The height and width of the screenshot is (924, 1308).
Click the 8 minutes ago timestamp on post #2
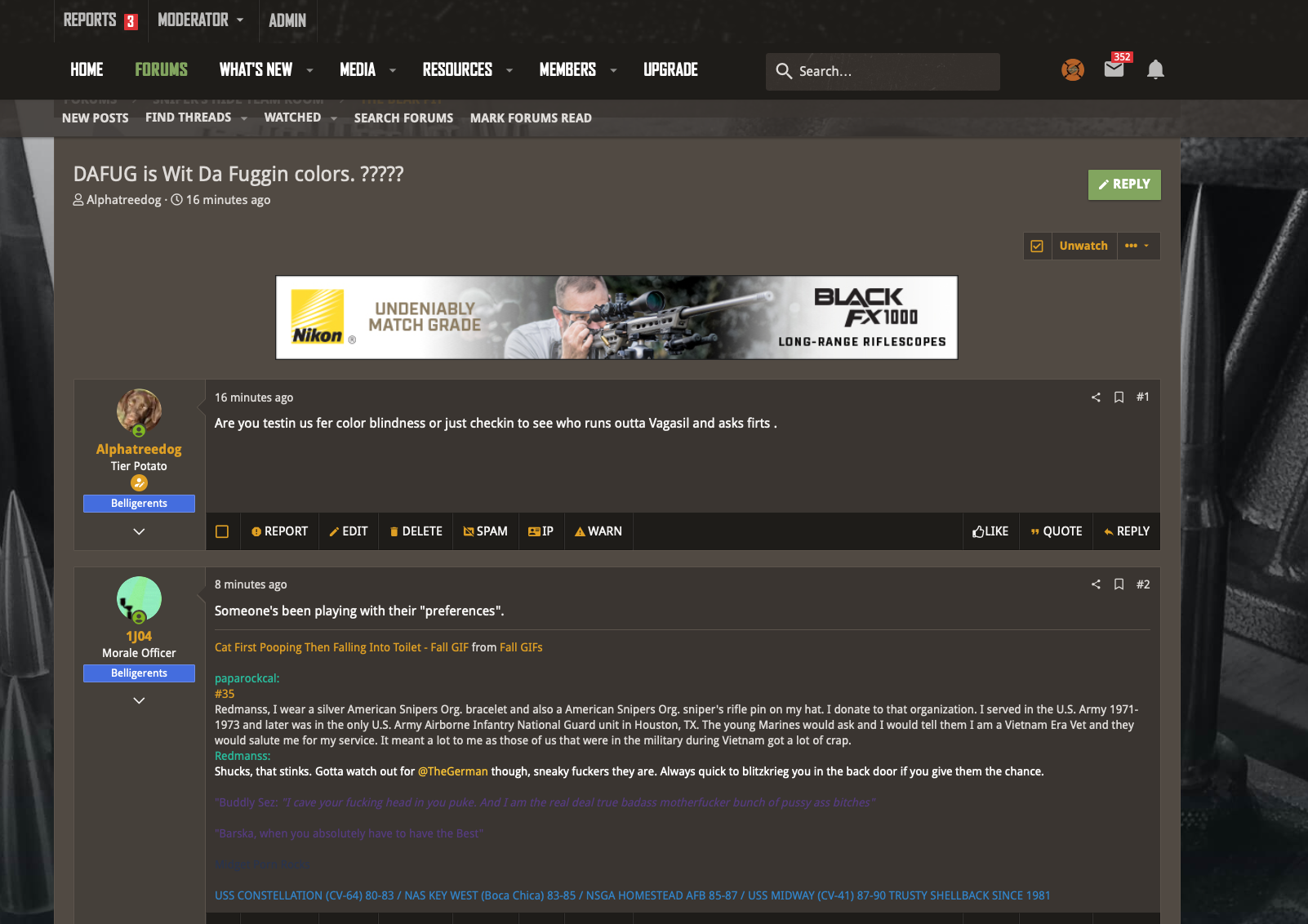click(x=251, y=584)
